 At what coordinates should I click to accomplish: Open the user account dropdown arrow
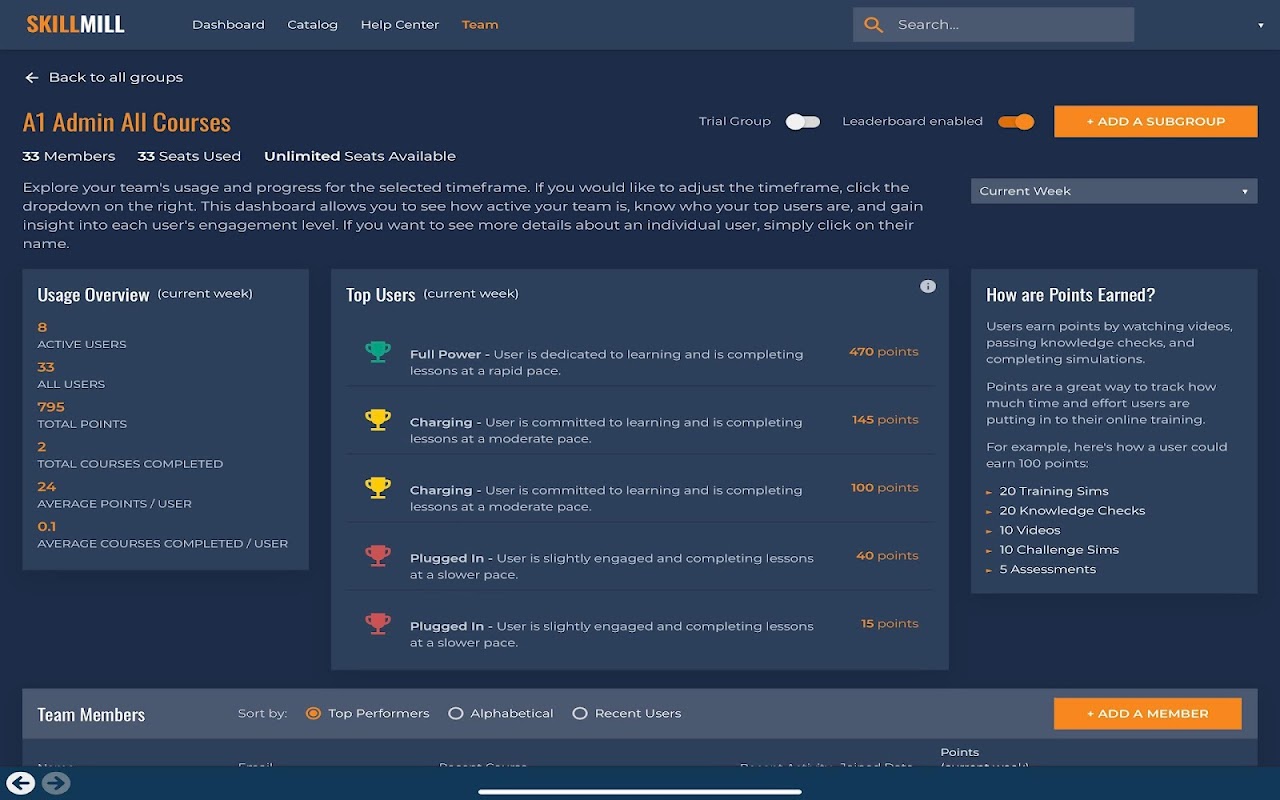tap(1260, 26)
